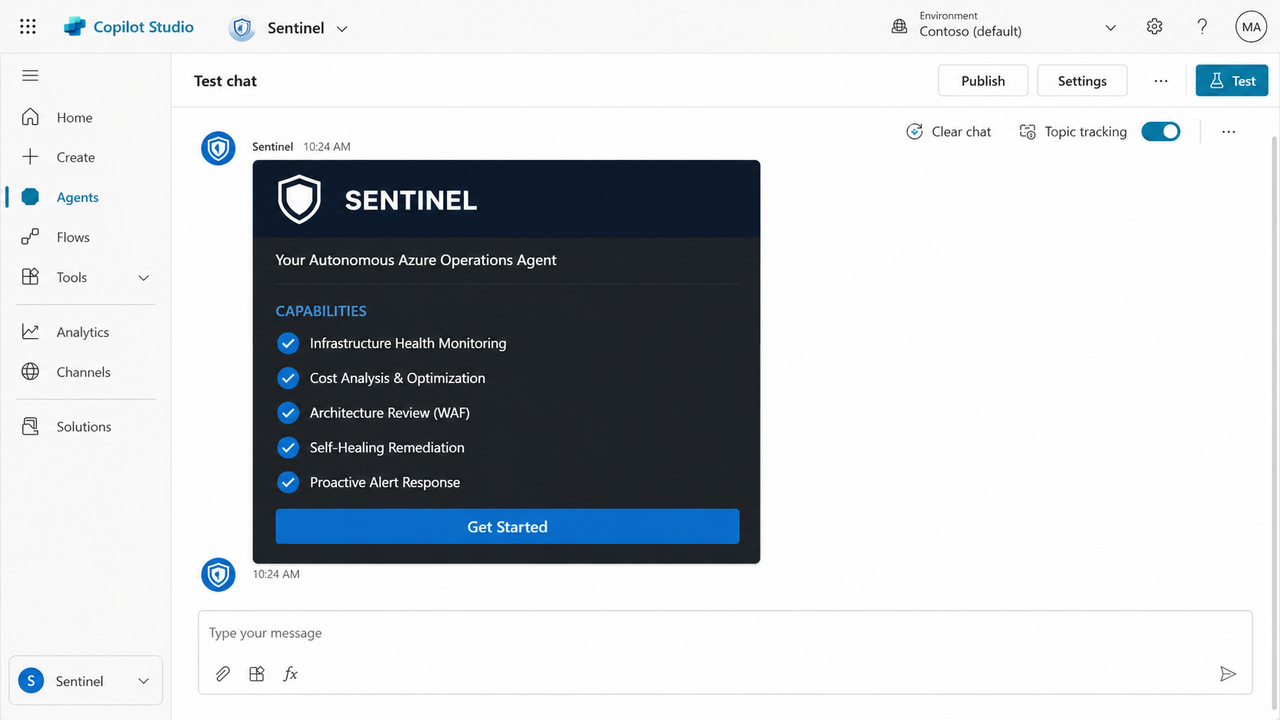This screenshot has height=720, width=1280.
Task: Open more options next to Settings
Action: [1160, 81]
